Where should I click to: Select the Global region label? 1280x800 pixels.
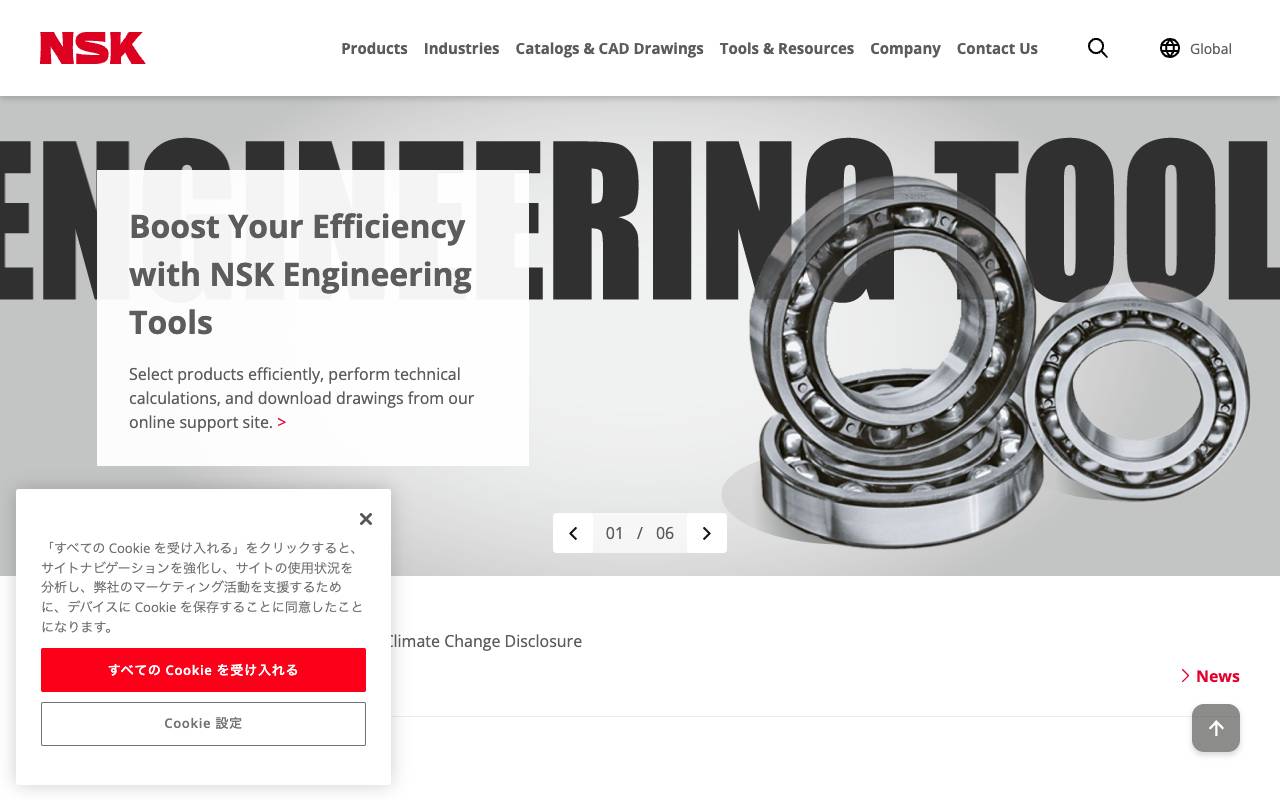(x=1210, y=49)
